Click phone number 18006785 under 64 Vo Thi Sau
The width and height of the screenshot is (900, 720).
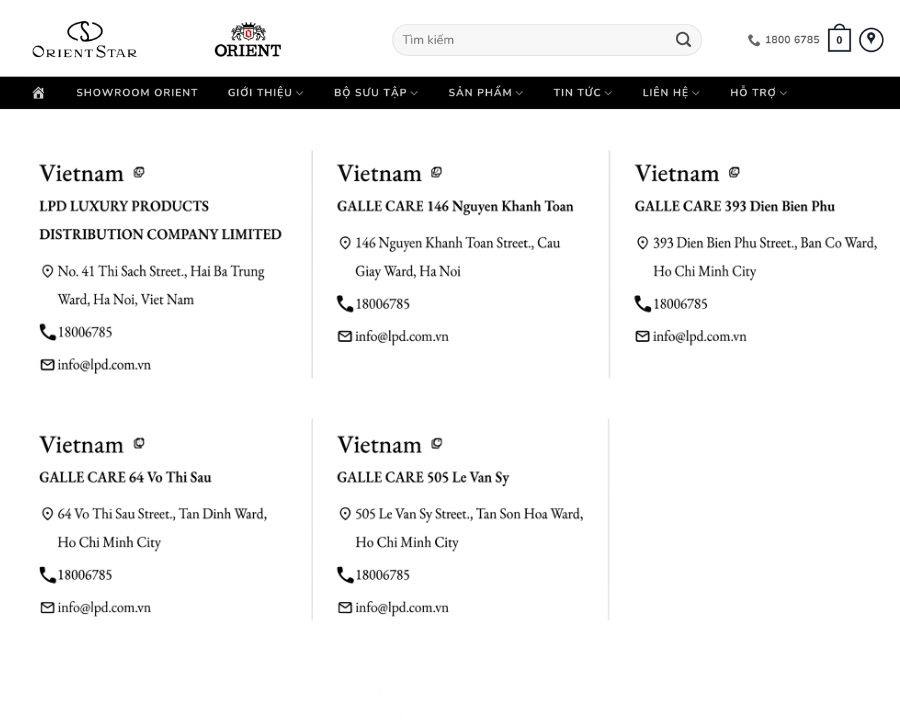tap(85, 575)
